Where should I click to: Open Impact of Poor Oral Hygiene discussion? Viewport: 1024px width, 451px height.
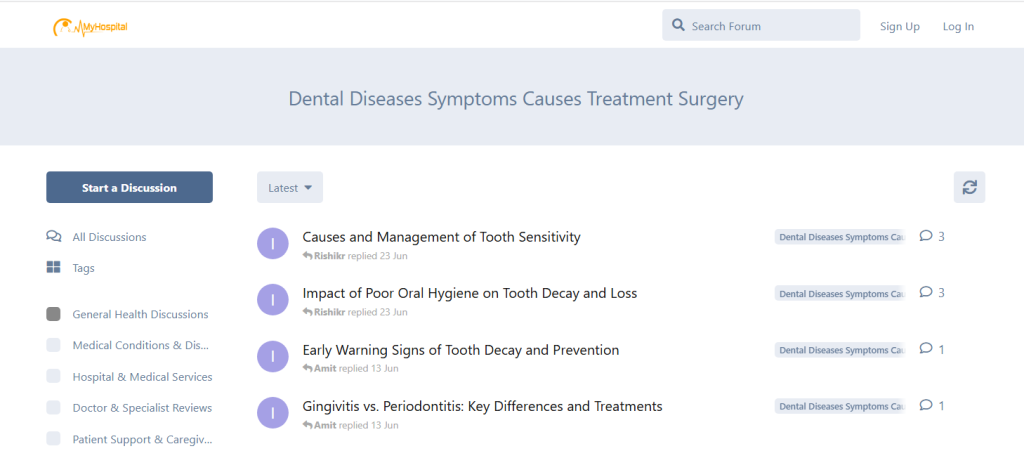click(x=470, y=294)
